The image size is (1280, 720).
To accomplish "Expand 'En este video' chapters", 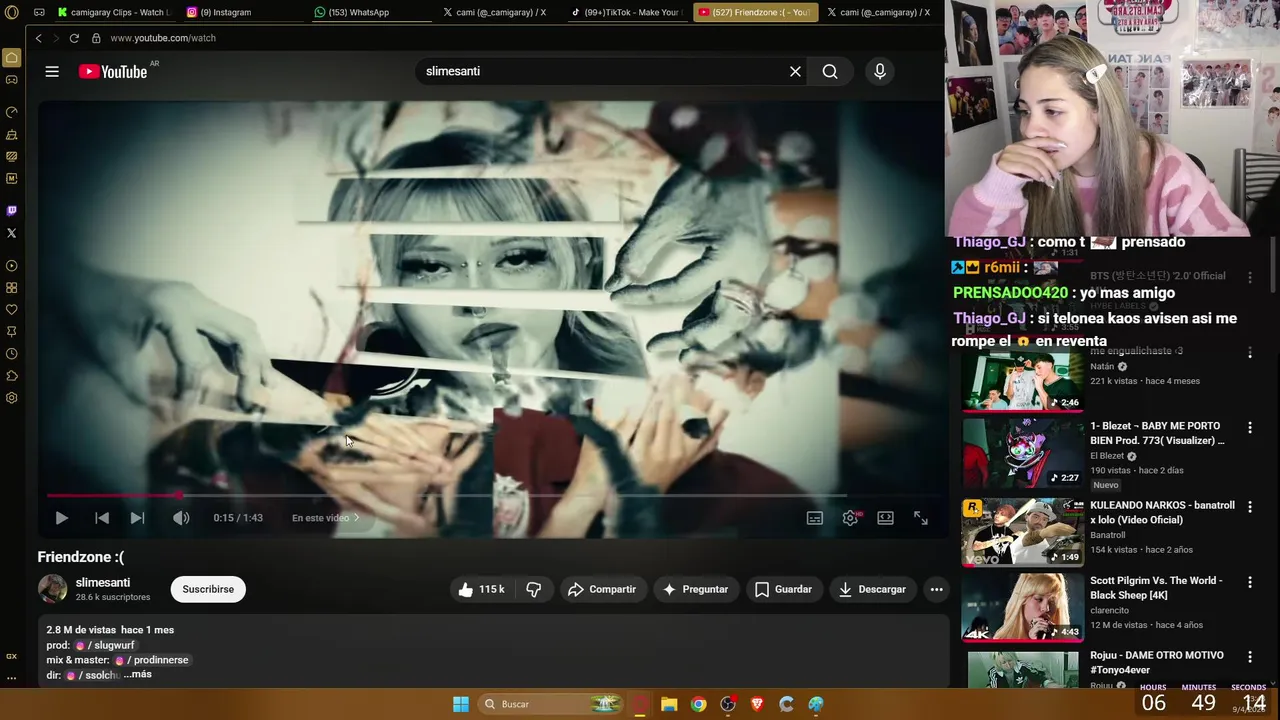I will pyautogui.click(x=325, y=518).
